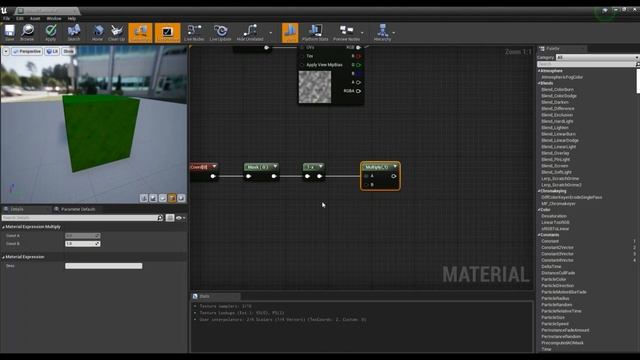This screenshot has width=640, height=360.
Task: Select Constant3Vector in the Palette list
Action: pos(557,254)
